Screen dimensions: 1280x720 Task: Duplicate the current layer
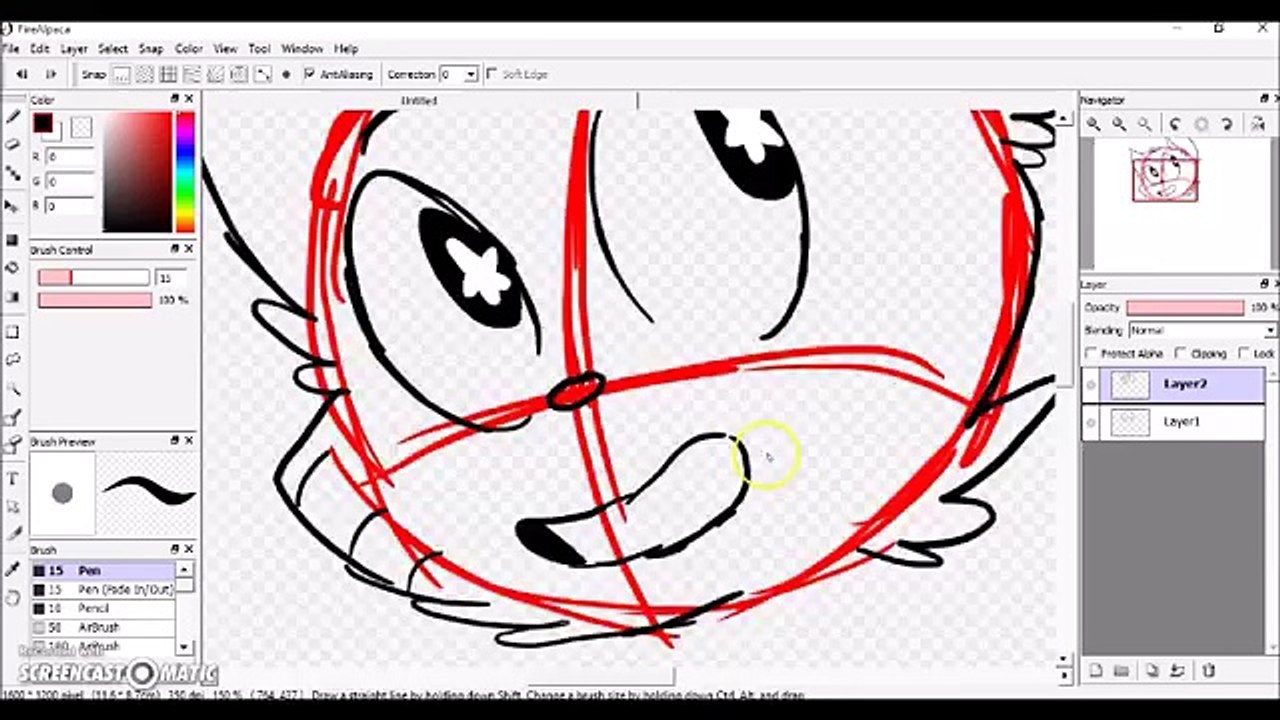(1152, 671)
